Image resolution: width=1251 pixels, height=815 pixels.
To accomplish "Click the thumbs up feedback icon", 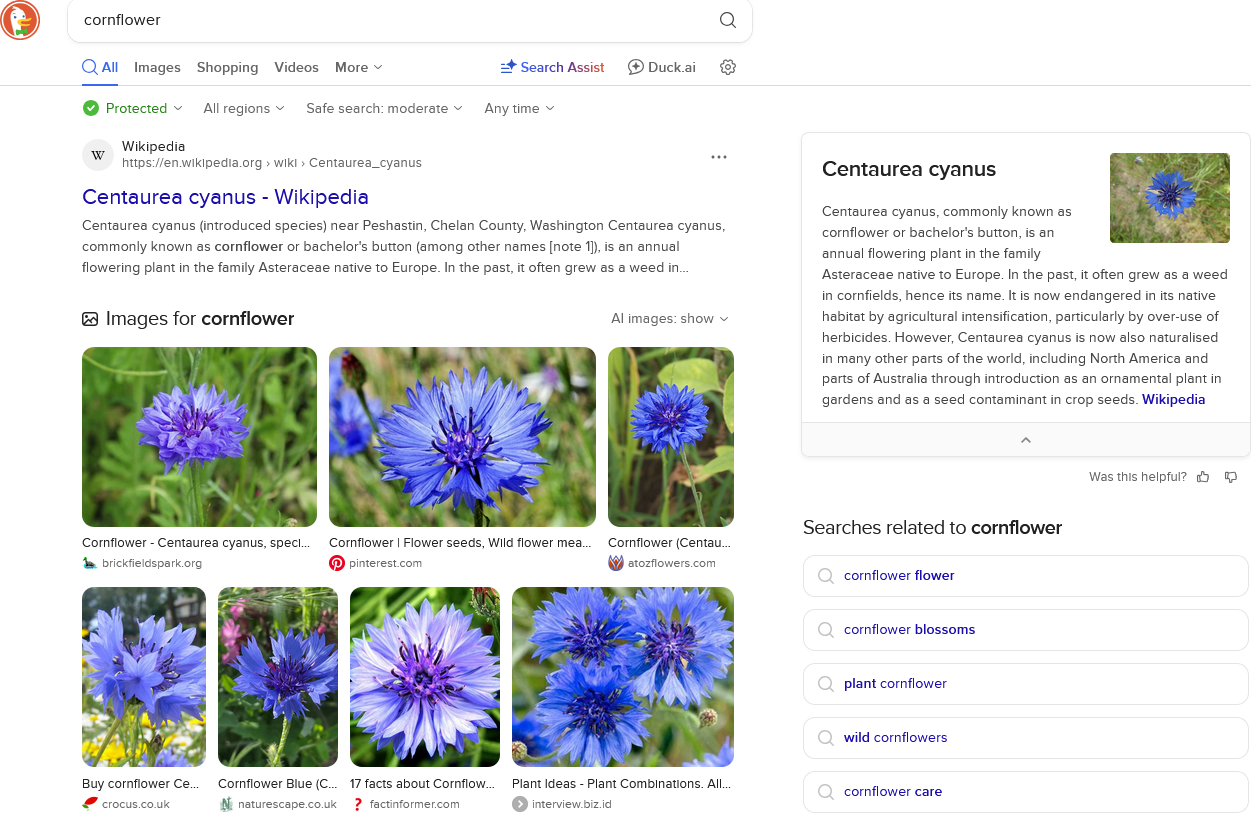I will 1203,477.
